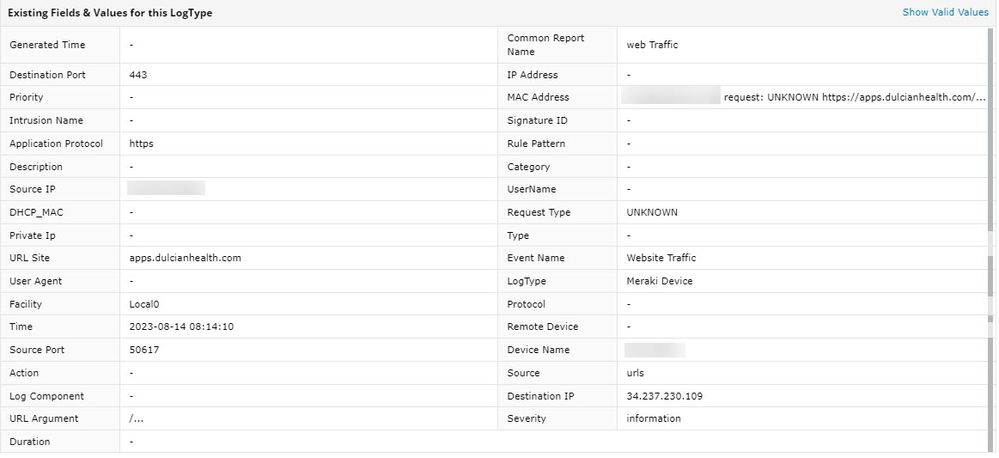Click the Application Protocol value https
Image resolution: width=999 pixels, height=458 pixels.
click(141, 144)
